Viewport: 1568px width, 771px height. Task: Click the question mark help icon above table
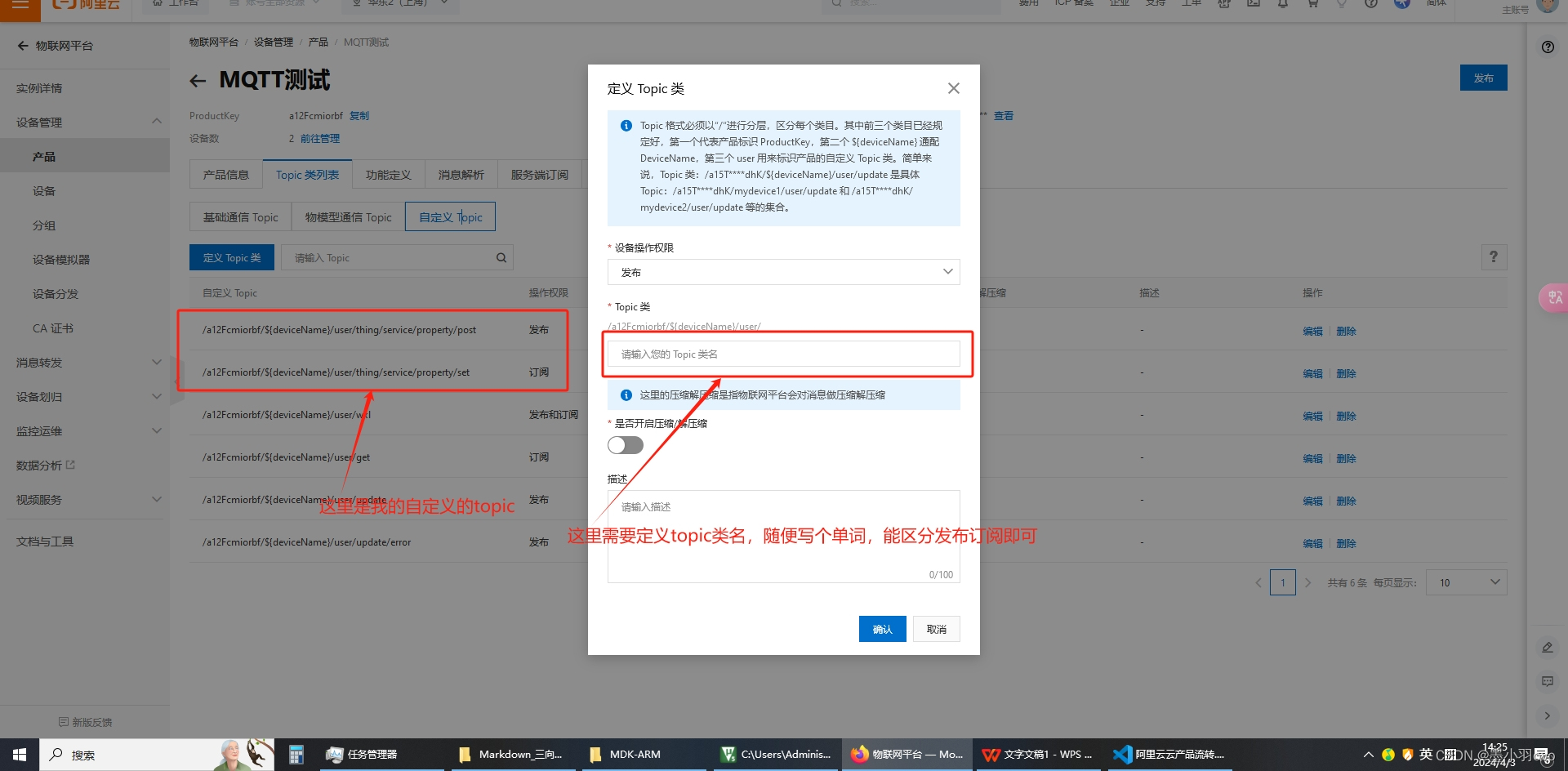[1494, 256]
